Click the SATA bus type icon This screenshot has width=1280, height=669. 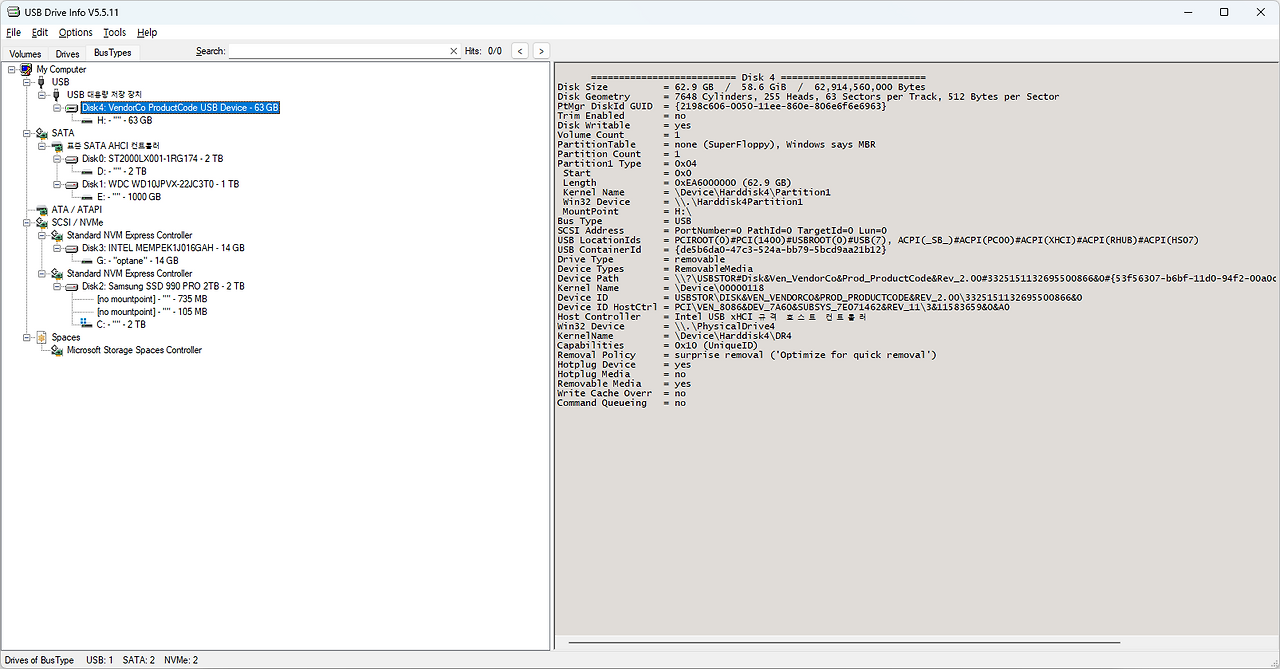tap(41, 133)
